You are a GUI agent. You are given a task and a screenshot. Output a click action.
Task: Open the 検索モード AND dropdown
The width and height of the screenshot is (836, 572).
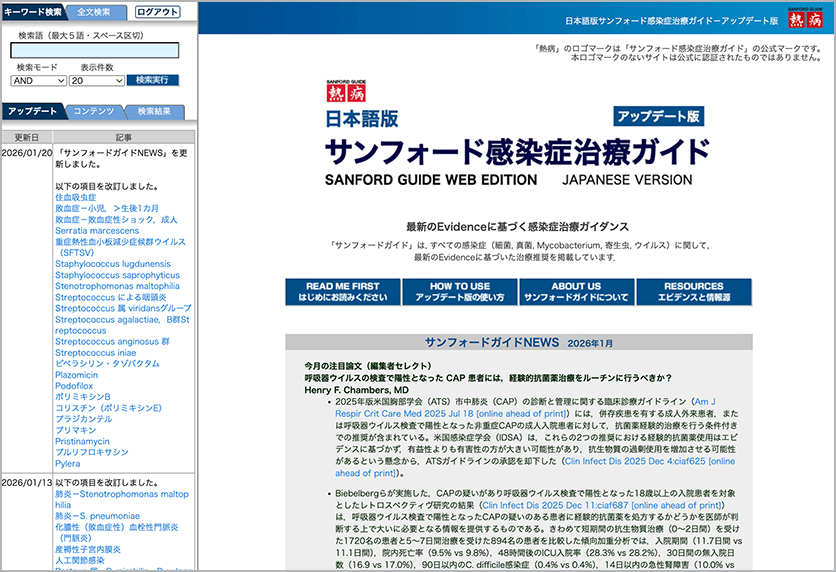[38, 80]
